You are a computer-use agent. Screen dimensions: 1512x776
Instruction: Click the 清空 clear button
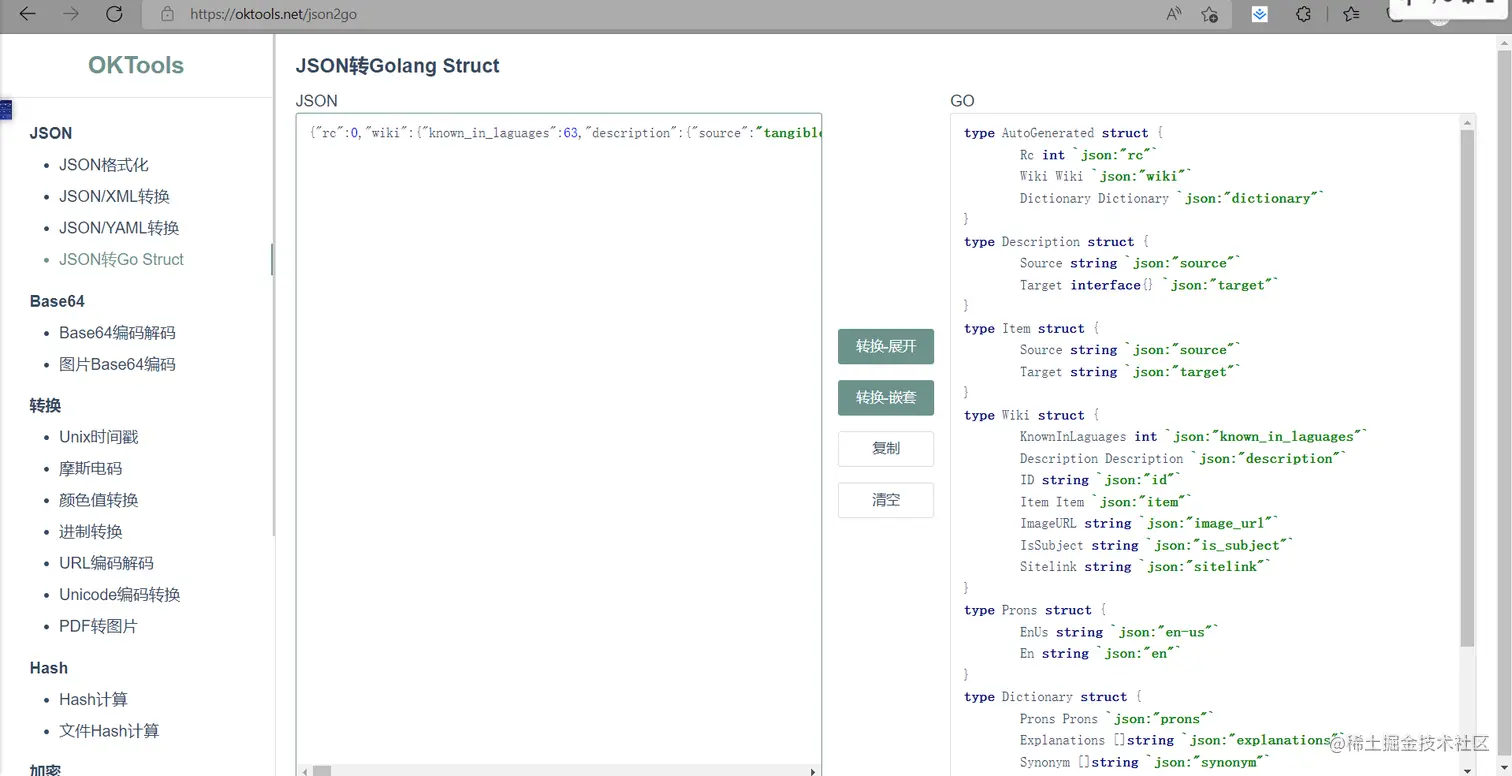point(886,500)
